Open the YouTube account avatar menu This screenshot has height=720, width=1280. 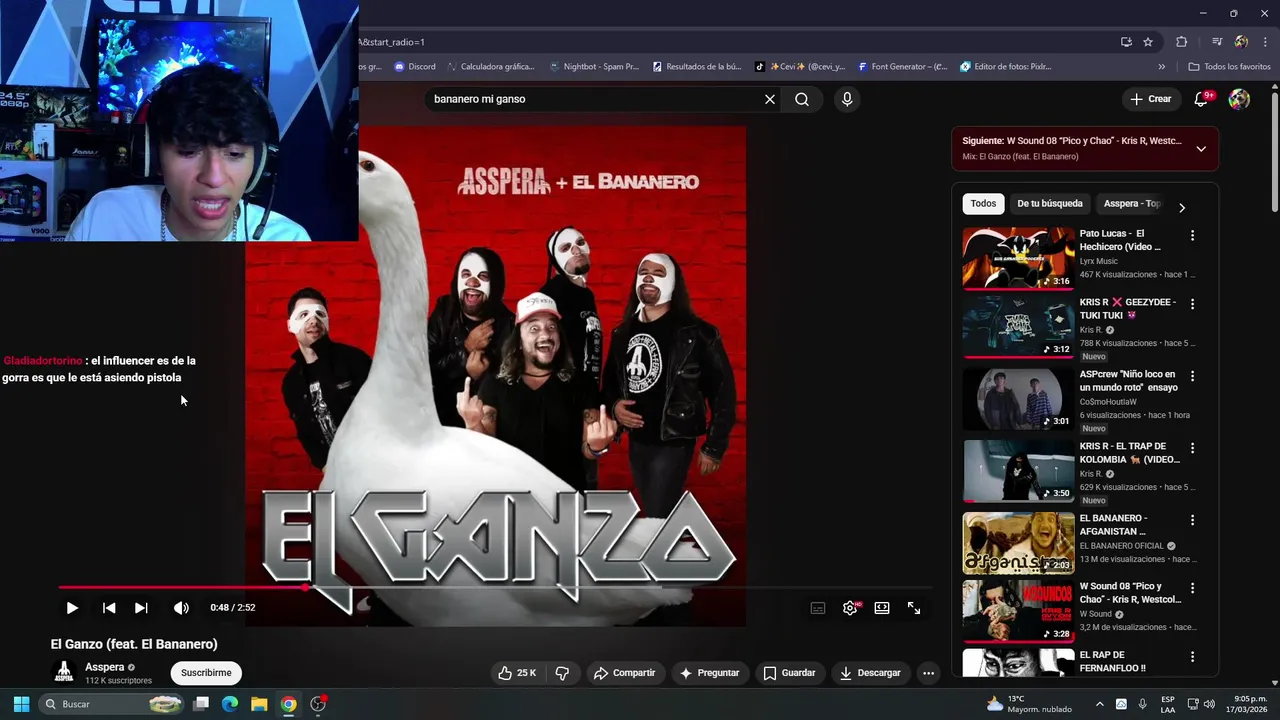pyautogui.click(x=1239, y=99)
